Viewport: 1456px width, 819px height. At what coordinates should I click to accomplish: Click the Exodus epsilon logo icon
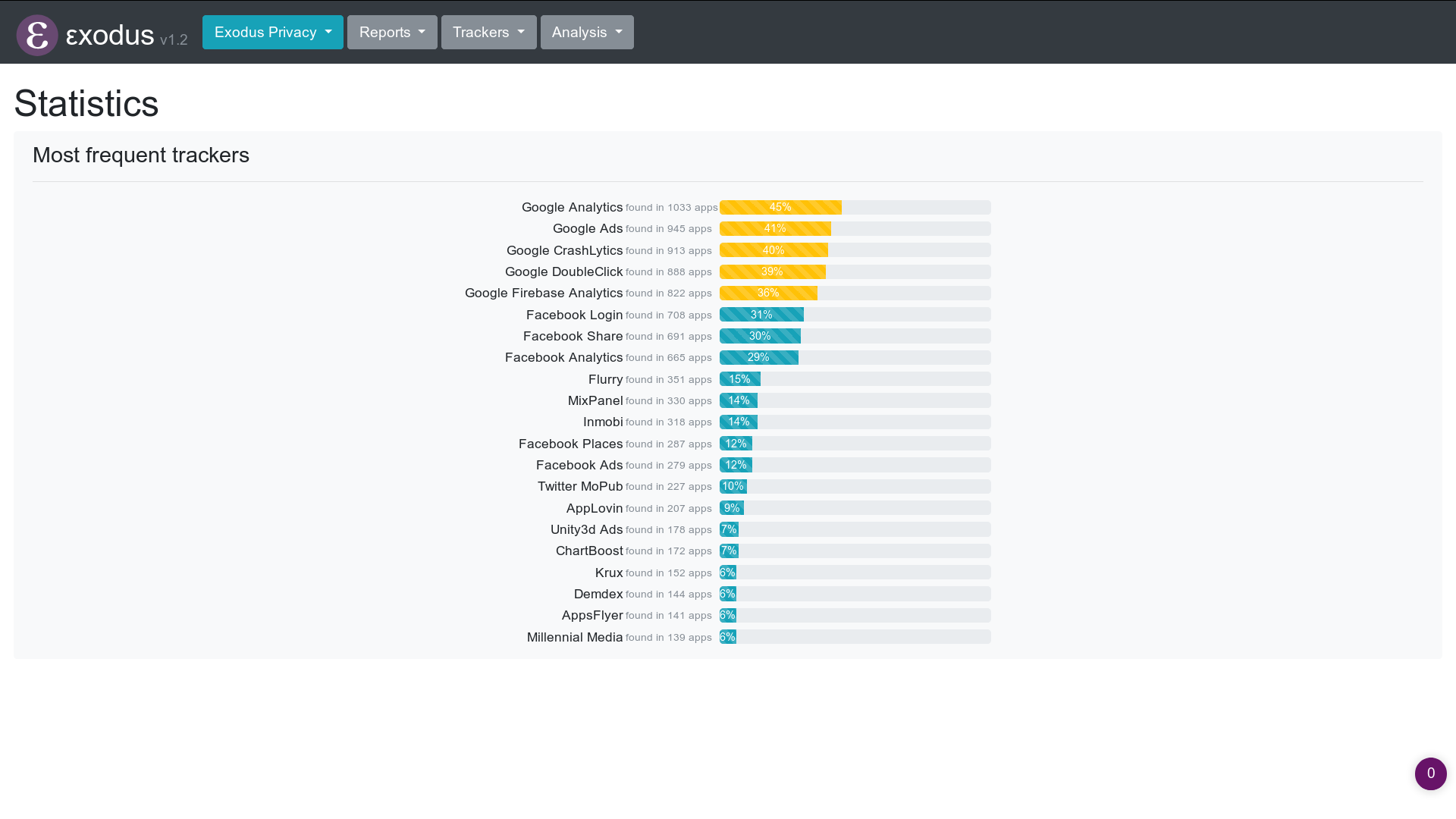(x=37, y=35)
